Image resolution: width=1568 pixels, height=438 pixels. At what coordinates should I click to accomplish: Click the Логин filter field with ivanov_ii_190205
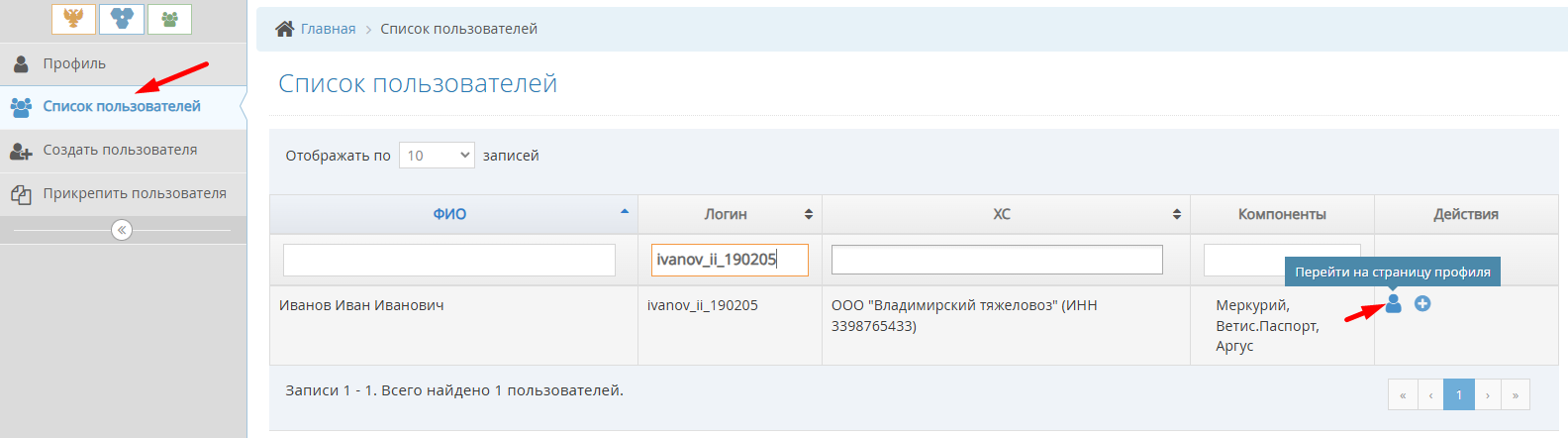tap(730, 260)
